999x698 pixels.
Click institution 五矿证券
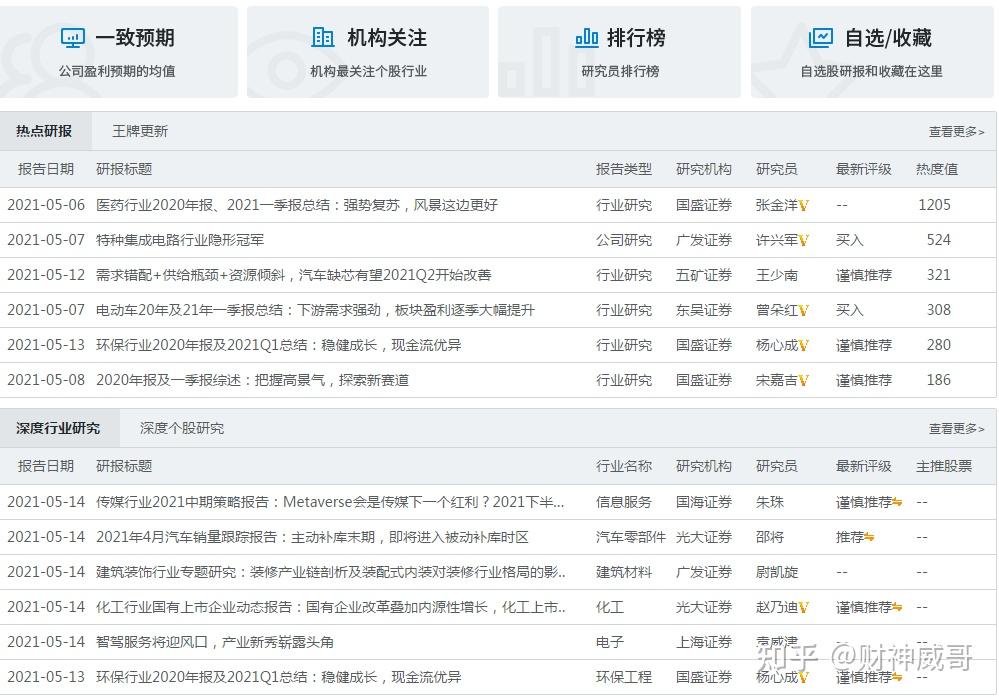pos(704,275)
